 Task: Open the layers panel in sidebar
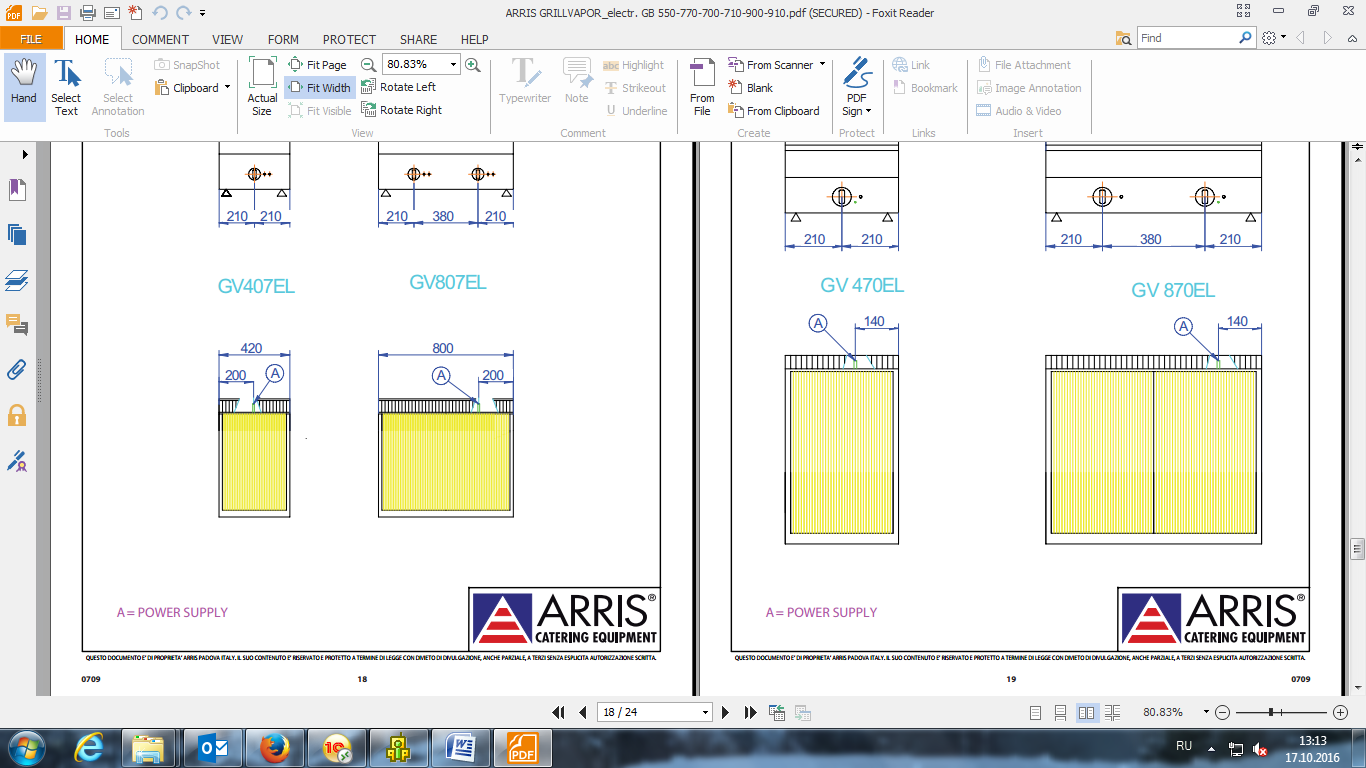[x=17, y=280]
